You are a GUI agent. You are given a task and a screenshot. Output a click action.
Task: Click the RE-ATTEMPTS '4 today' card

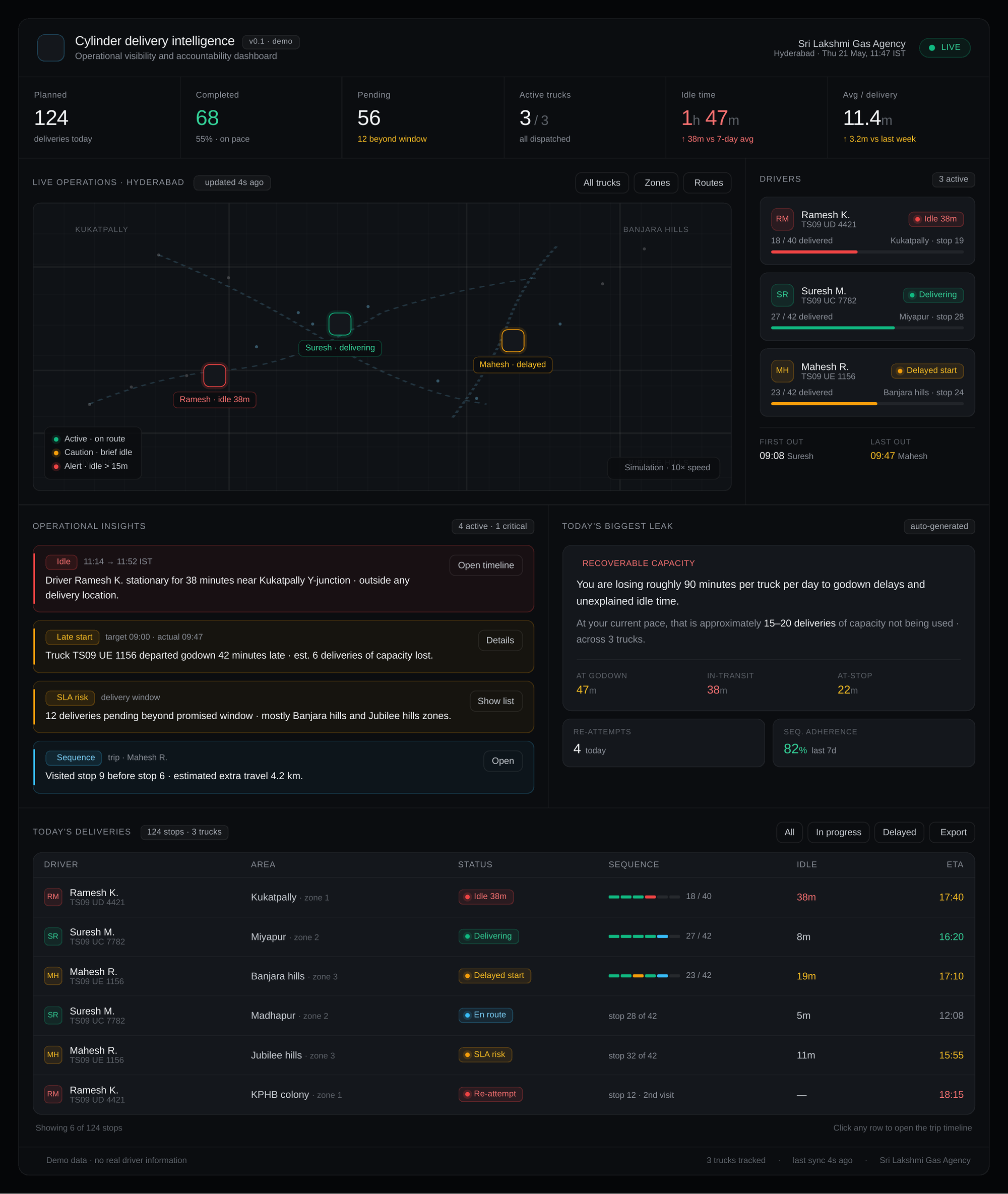pos(663,743)
